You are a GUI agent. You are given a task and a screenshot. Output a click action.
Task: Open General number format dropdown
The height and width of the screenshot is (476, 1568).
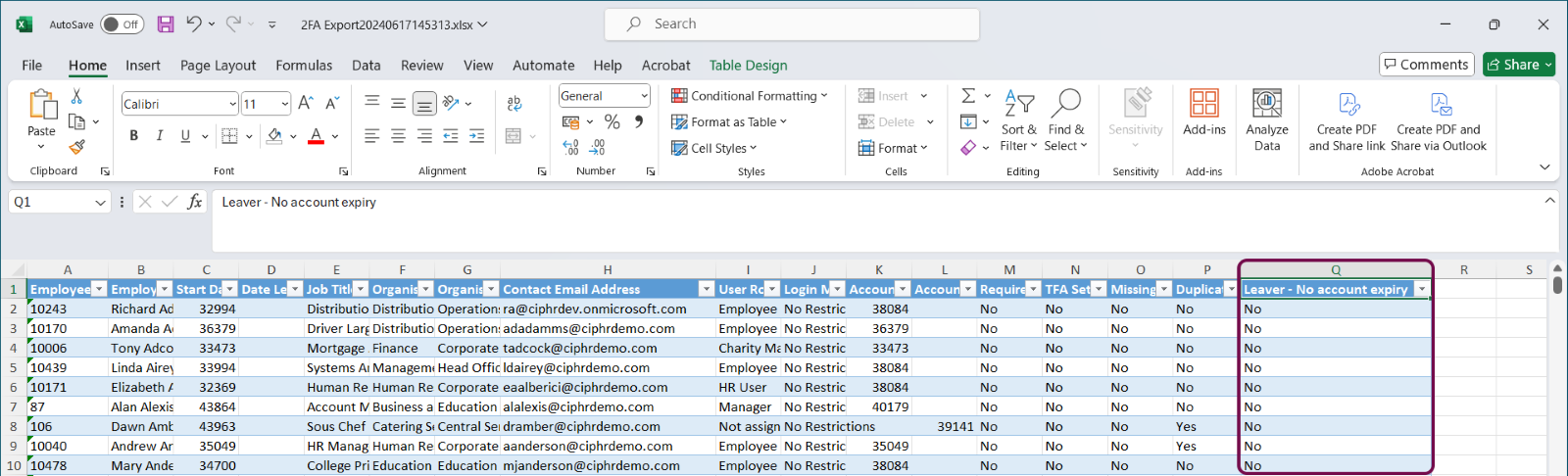click(644, 96)
